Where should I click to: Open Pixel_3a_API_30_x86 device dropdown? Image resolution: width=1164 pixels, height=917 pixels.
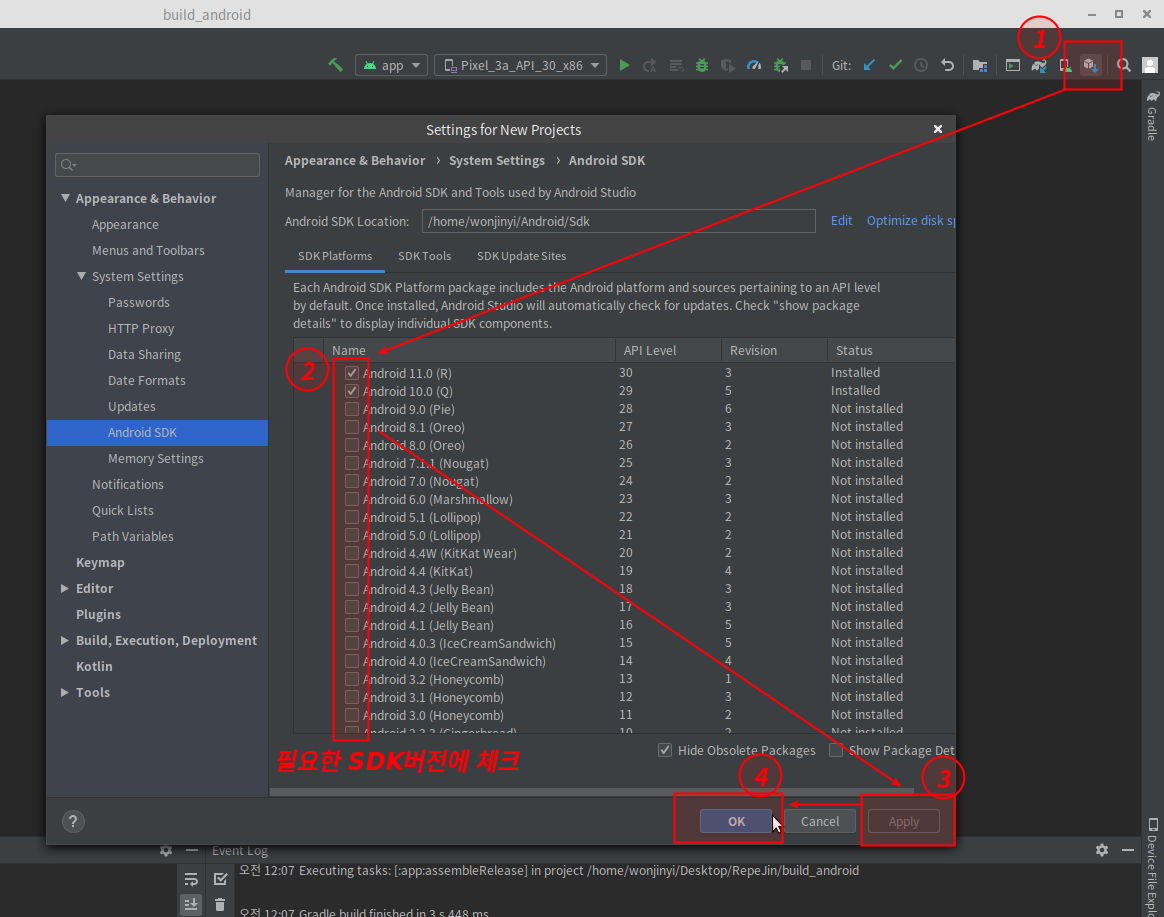tap(520, 65)
